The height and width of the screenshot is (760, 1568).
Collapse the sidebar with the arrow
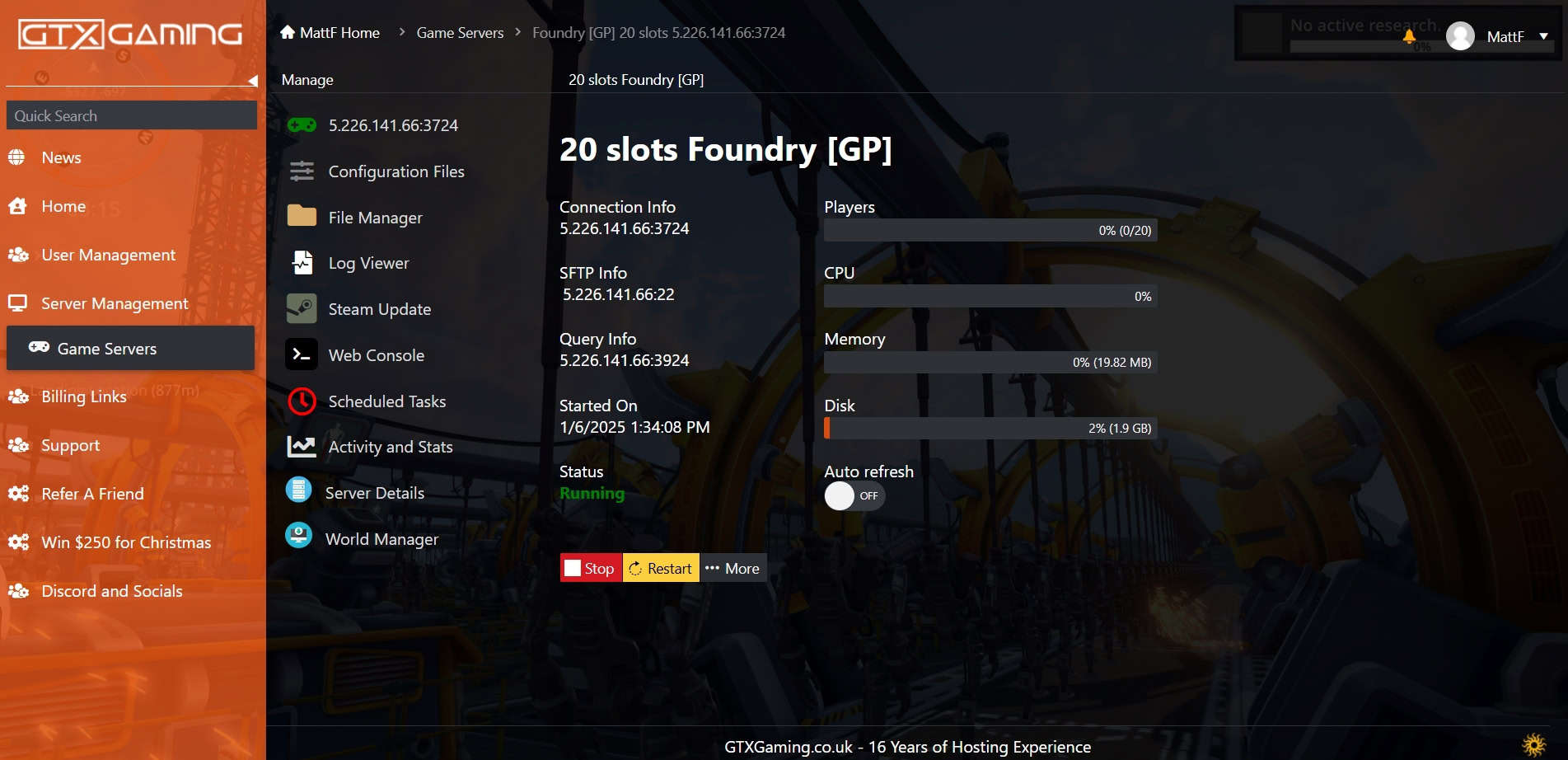pyautogui.click(x=252, y=81)
